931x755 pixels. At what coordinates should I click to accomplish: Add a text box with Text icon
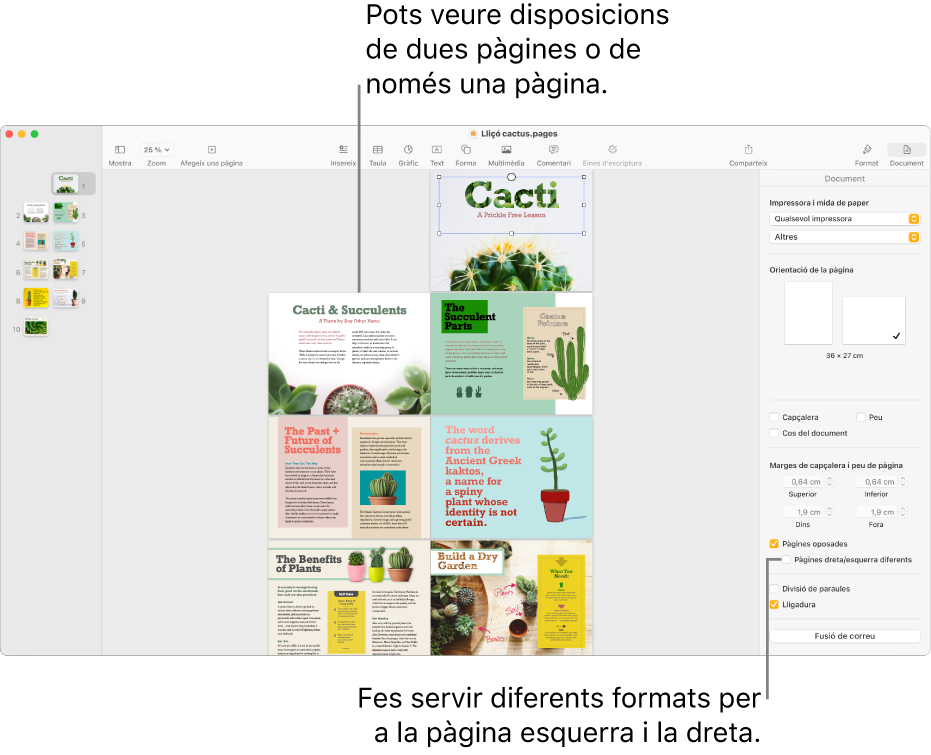click(436, 150)
